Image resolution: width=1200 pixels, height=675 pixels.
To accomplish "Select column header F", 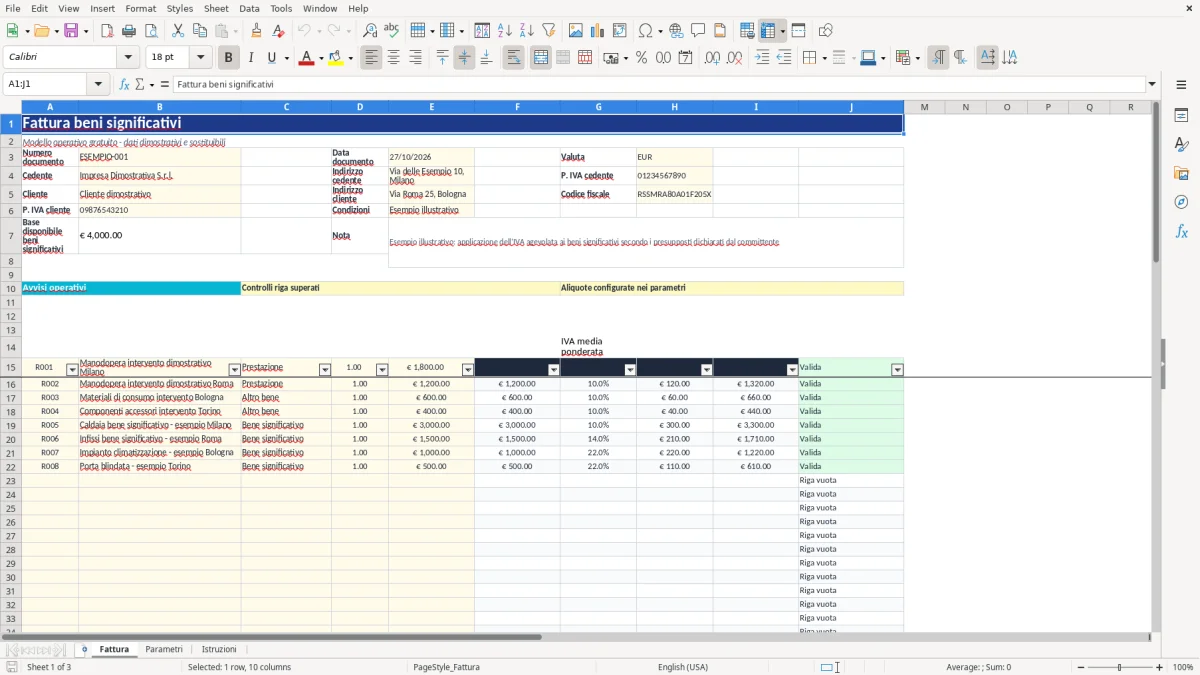I will pos(517,107).
